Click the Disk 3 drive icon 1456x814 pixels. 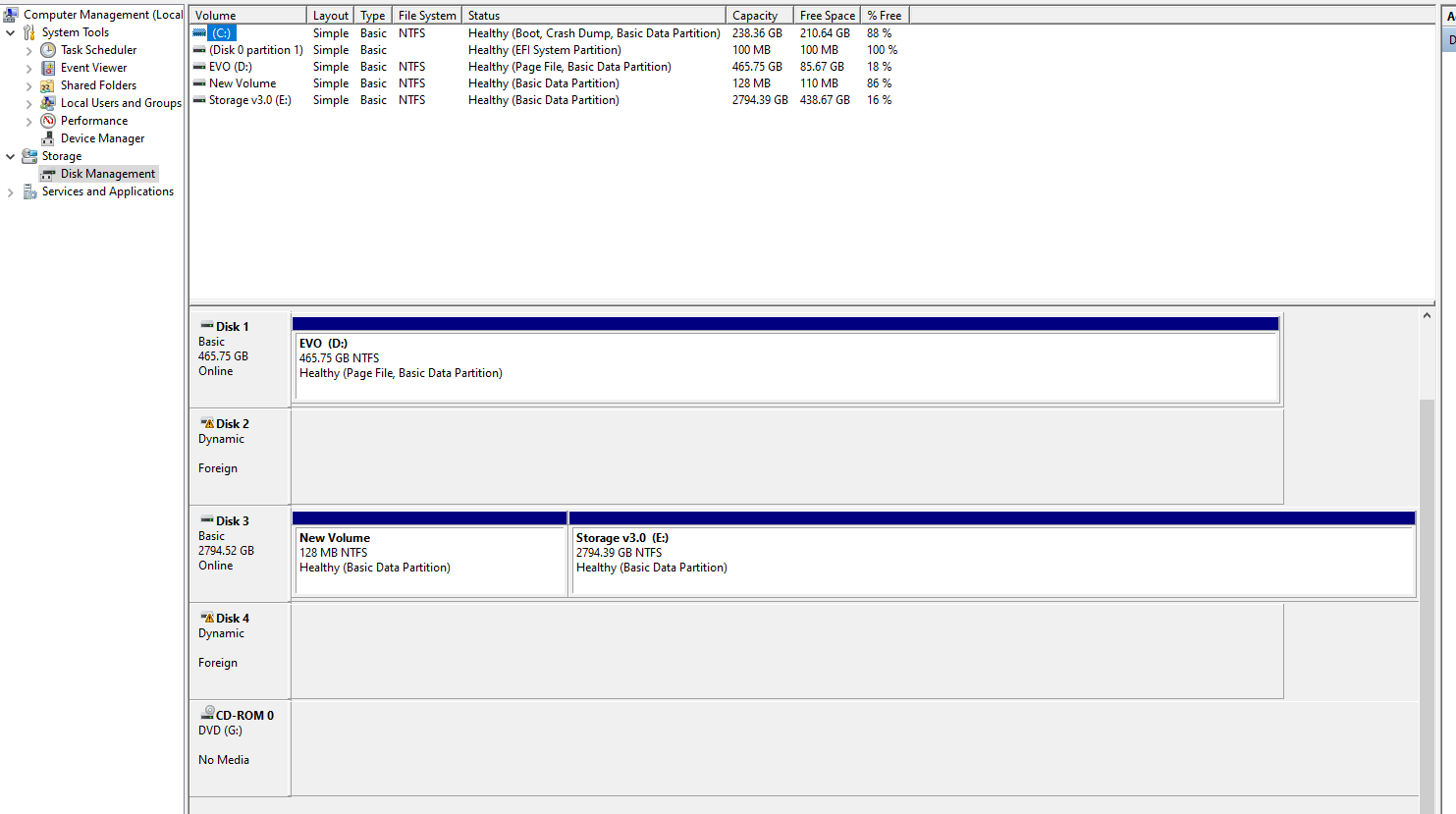207,520
